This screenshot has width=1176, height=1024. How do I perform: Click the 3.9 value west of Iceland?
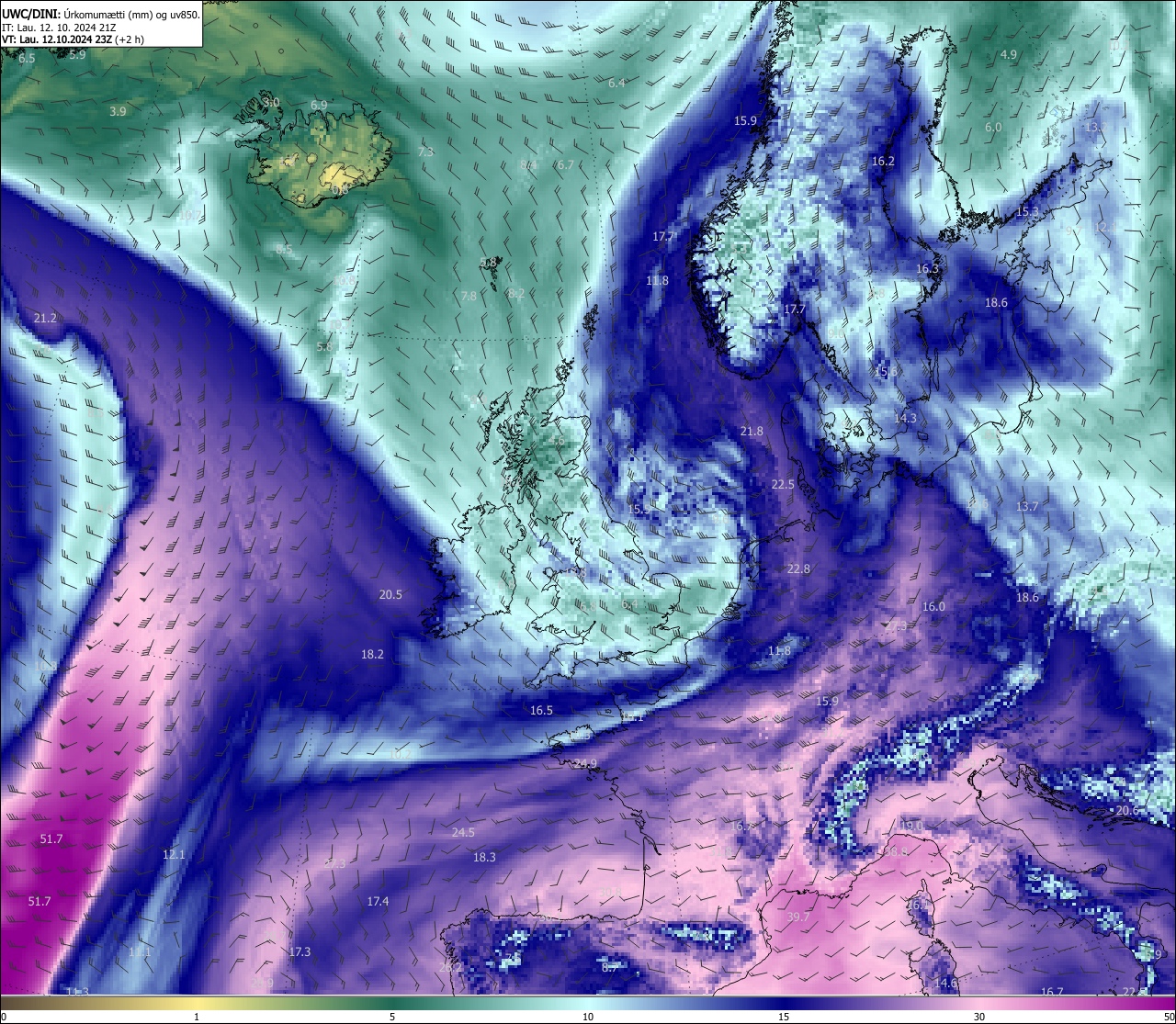[118, 111]
